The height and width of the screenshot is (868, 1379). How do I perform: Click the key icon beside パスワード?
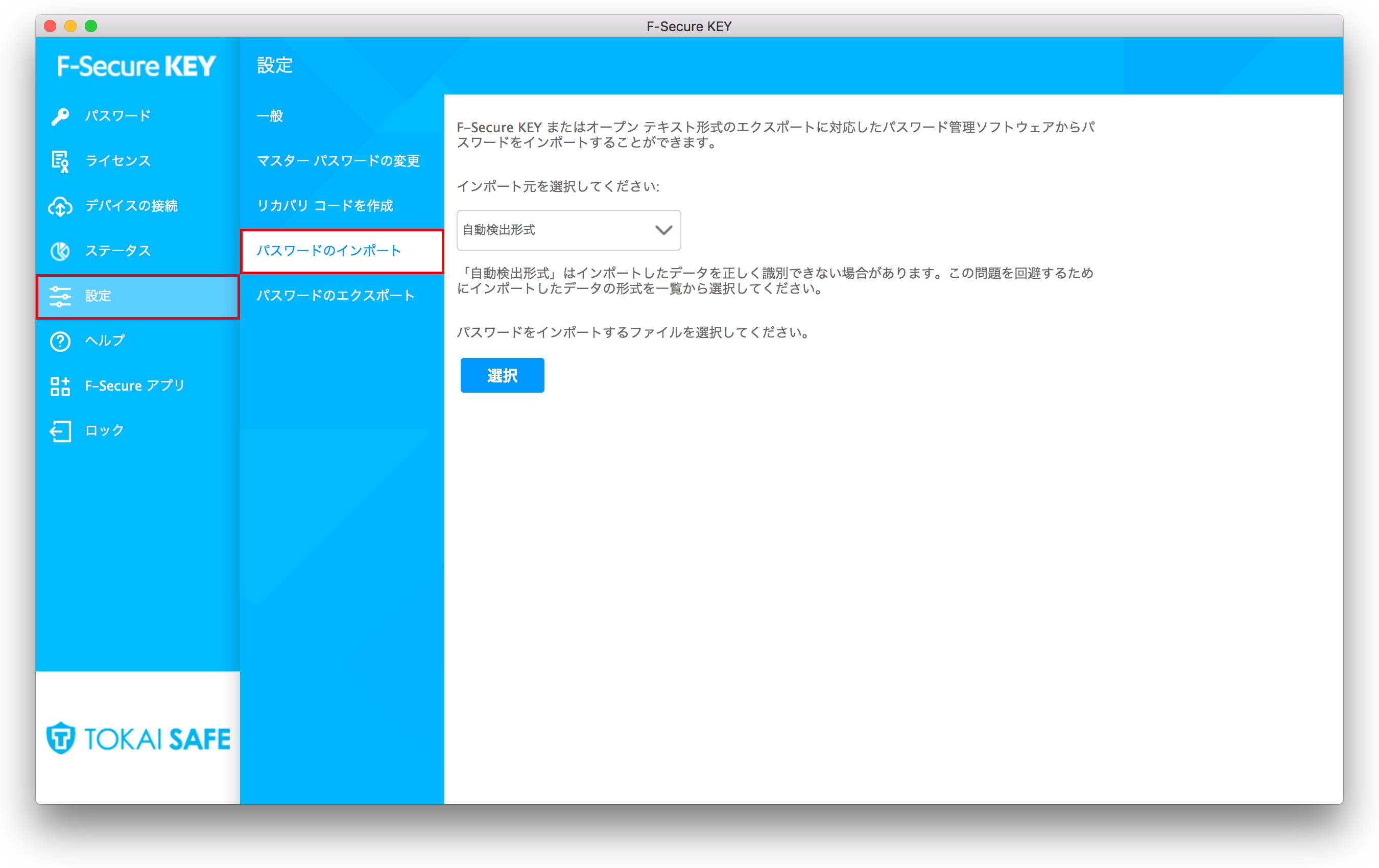click(60, 116)
